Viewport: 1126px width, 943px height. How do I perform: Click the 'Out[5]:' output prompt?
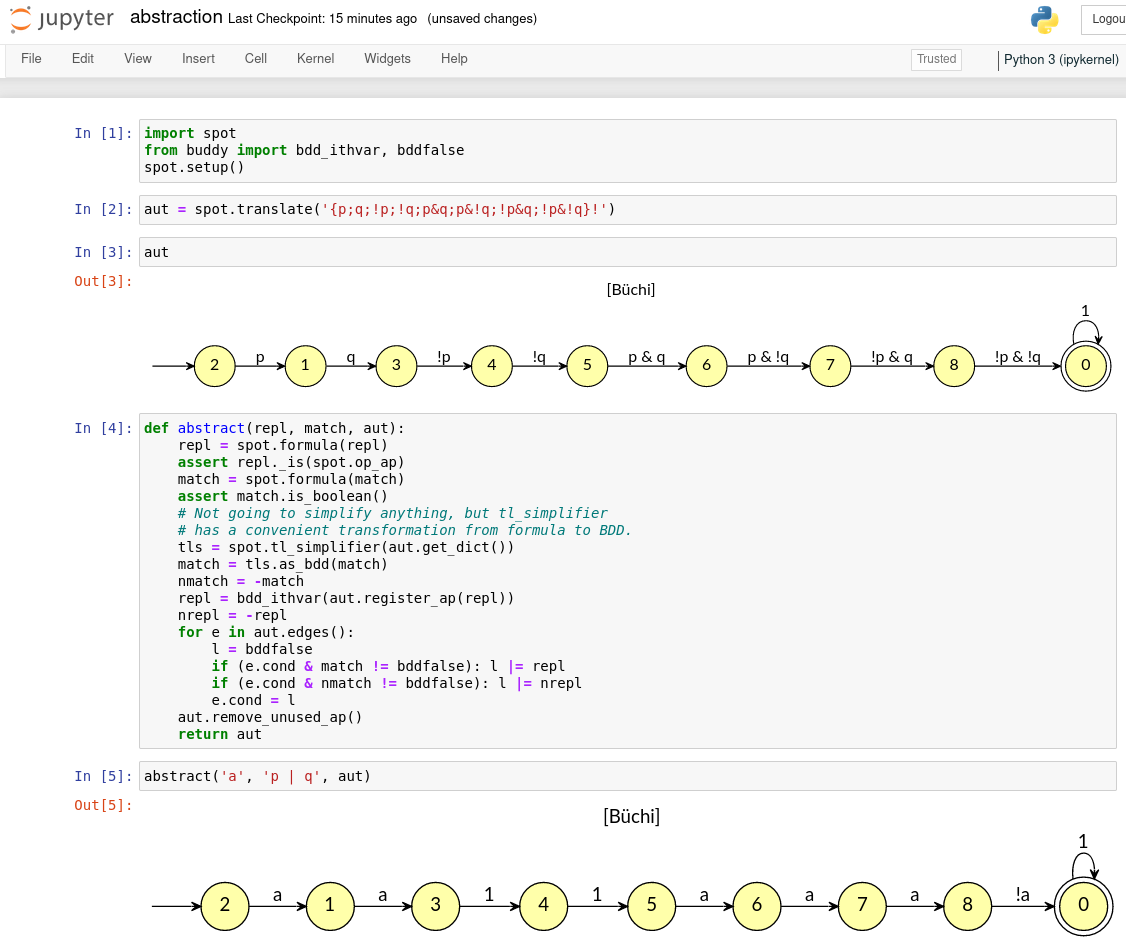pos(103,806)
